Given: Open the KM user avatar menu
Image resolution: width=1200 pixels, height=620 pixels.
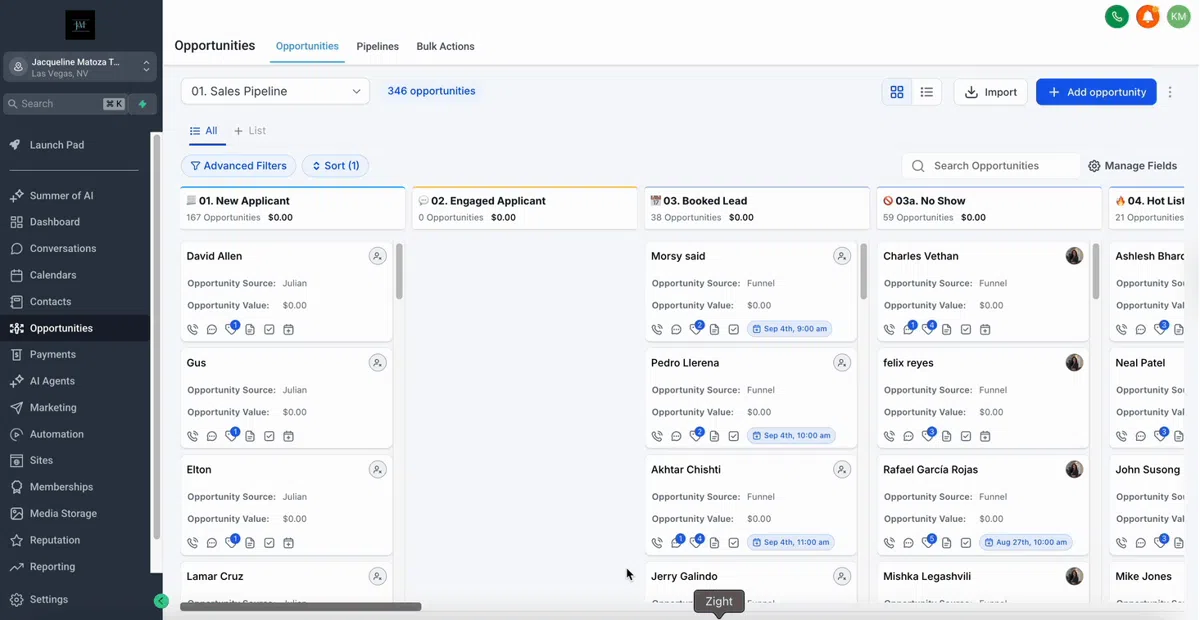Looking at the screenshot, I should 1179,16.
